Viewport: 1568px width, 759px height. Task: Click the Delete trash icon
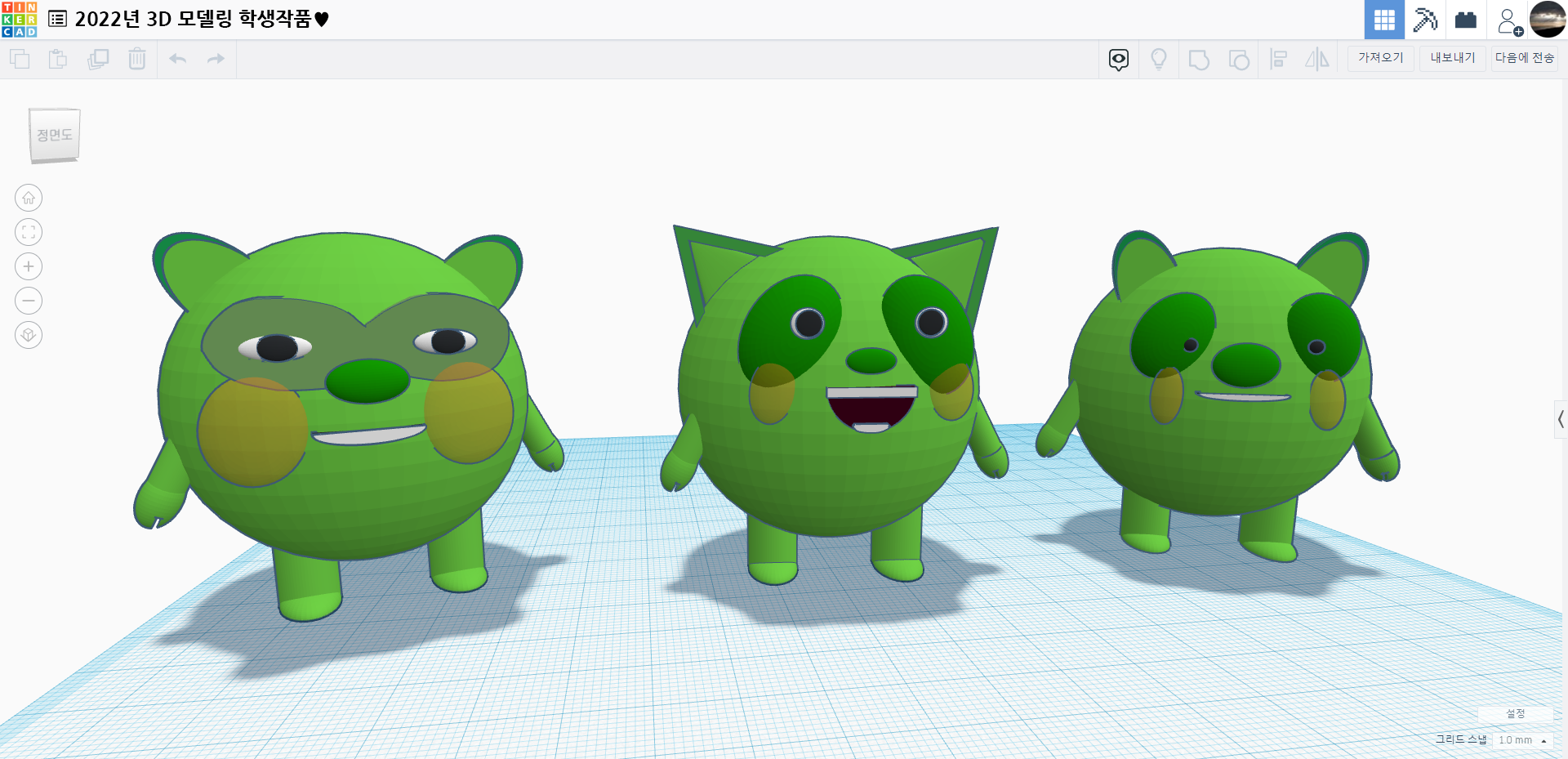click(x=137, y=59)
